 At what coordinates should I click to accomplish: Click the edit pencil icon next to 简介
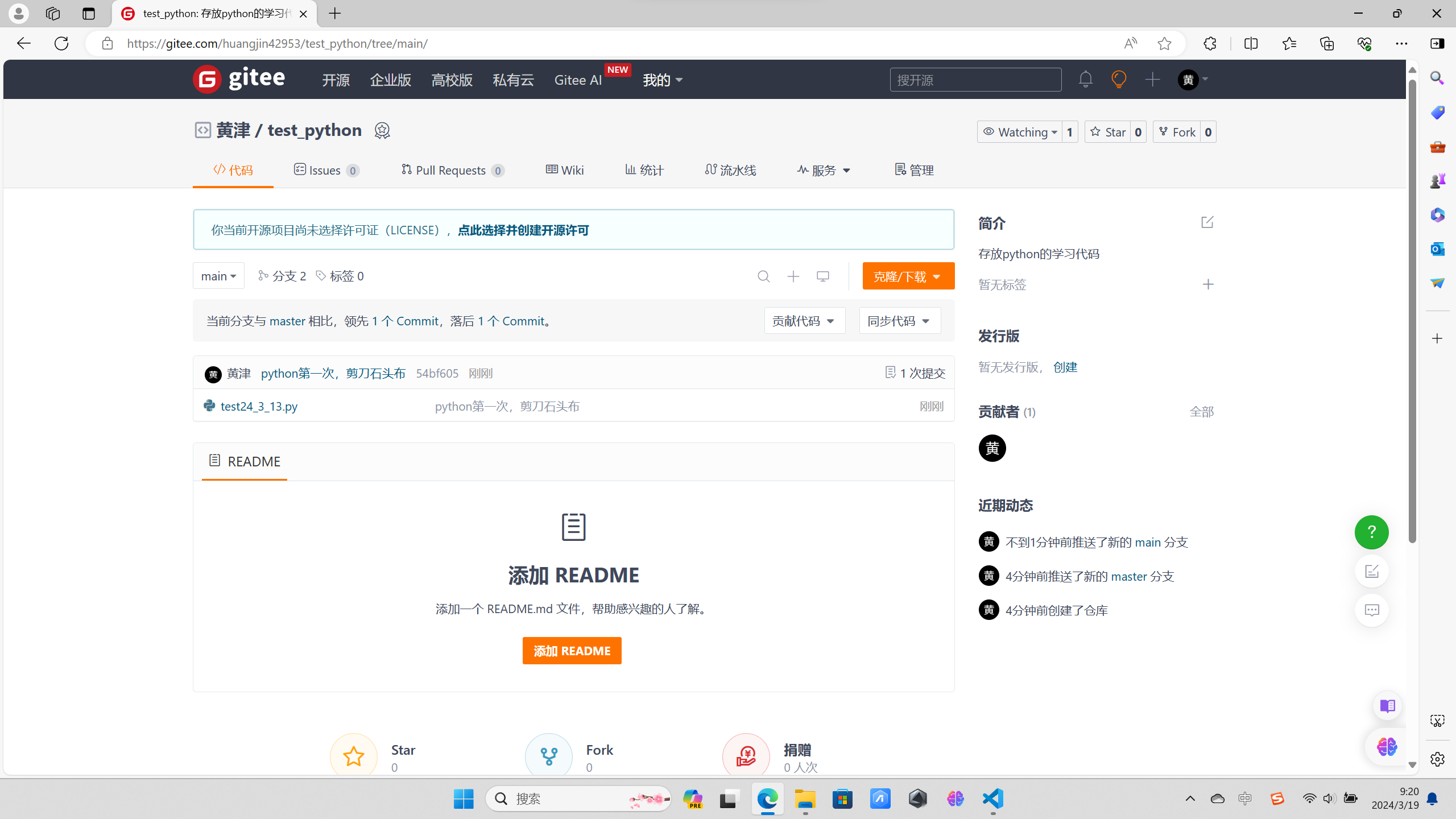[x=1207, y=222]
